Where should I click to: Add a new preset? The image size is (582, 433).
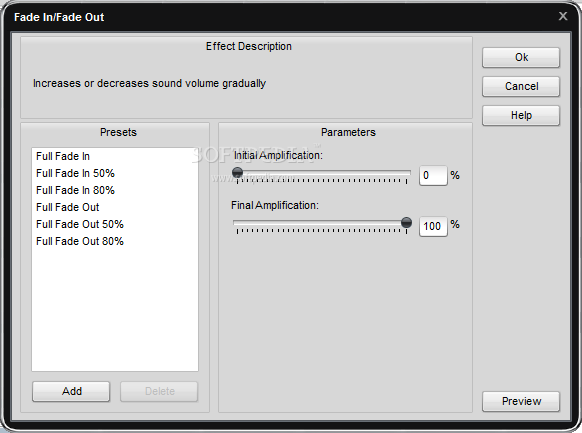tap(71, 391)
